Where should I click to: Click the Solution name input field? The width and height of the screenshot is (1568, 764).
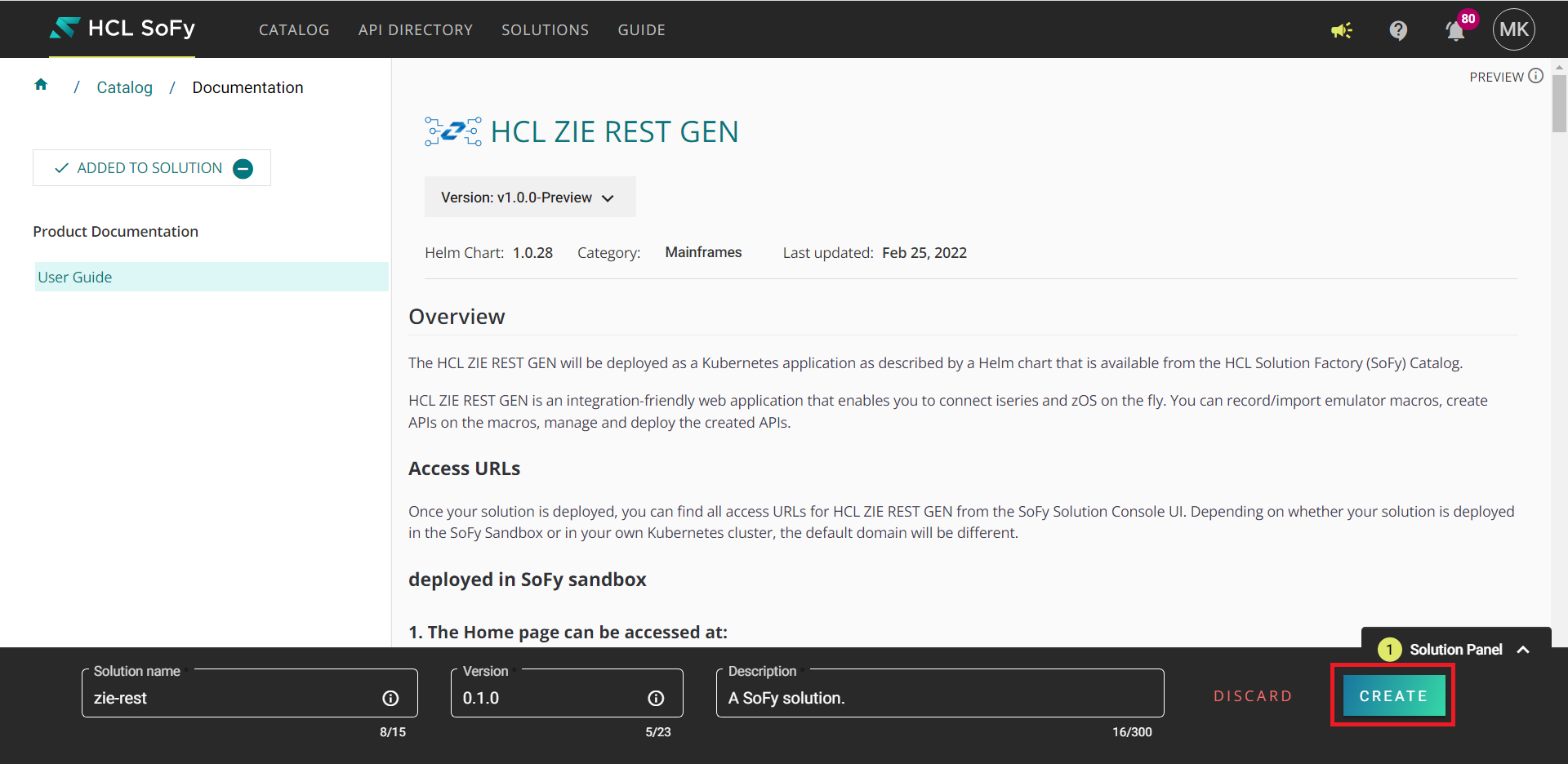pos(250,694)
